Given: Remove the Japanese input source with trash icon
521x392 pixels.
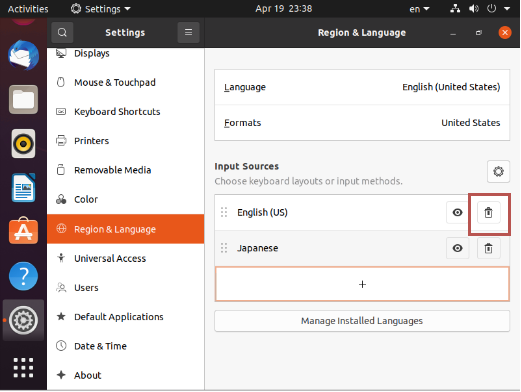Looking at the screenshot, I should [x=488, y=248].
